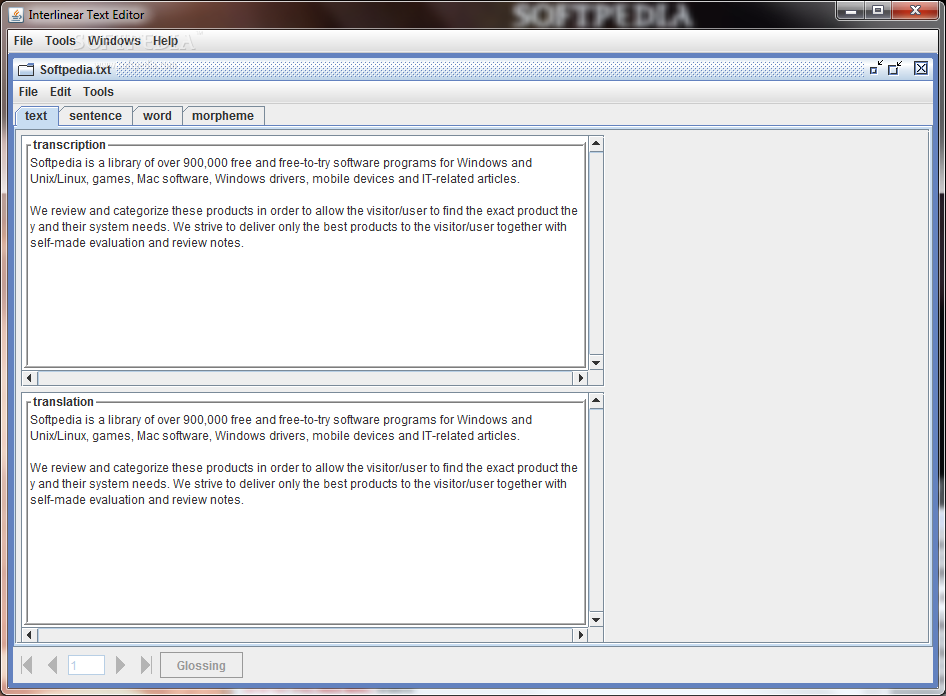The image size is (946, 696).
Task: Click translation line 'self-made evaluation and review notes.'
Action: (x=137, y=500)
